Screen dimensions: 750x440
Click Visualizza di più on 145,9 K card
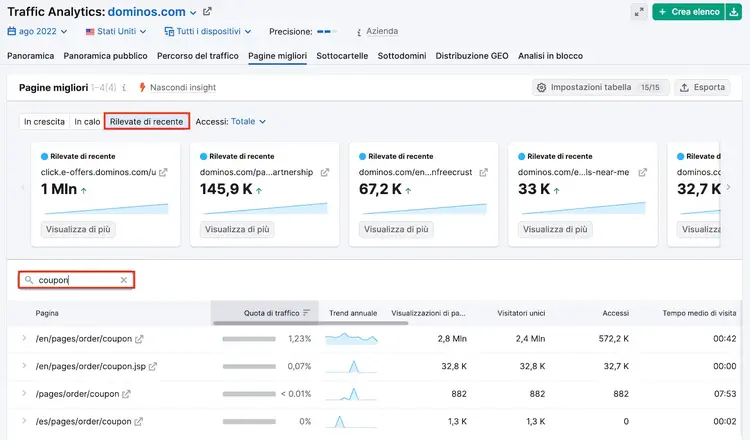237,230
